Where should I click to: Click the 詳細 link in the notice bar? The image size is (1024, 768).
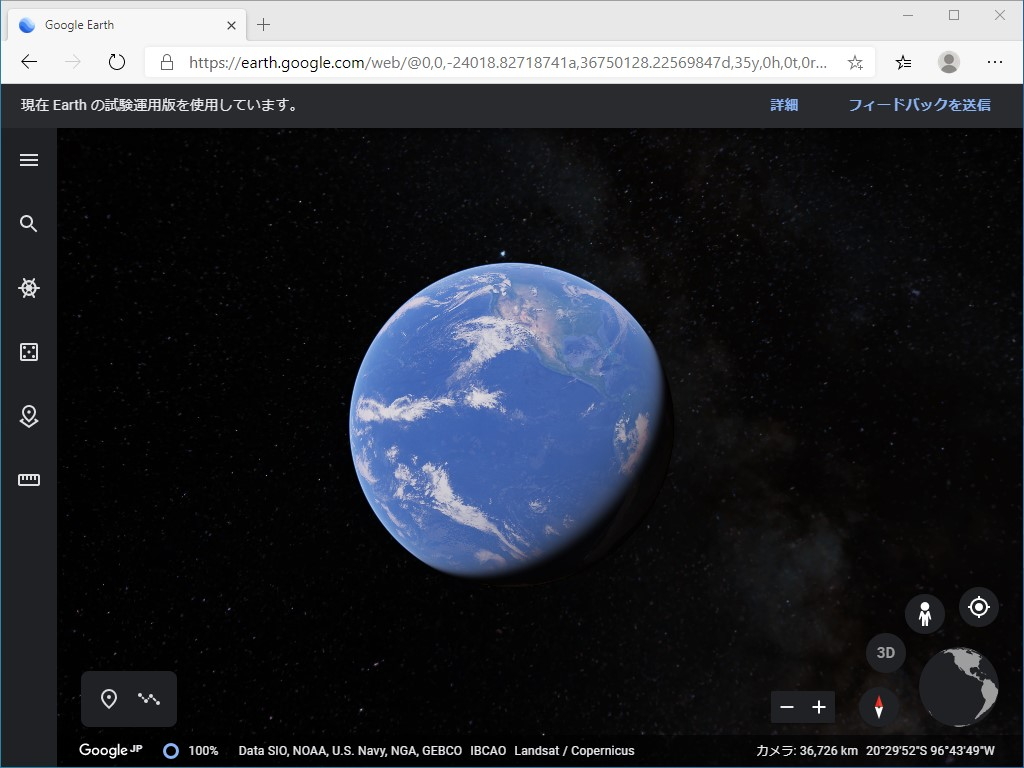click(783, 104)
